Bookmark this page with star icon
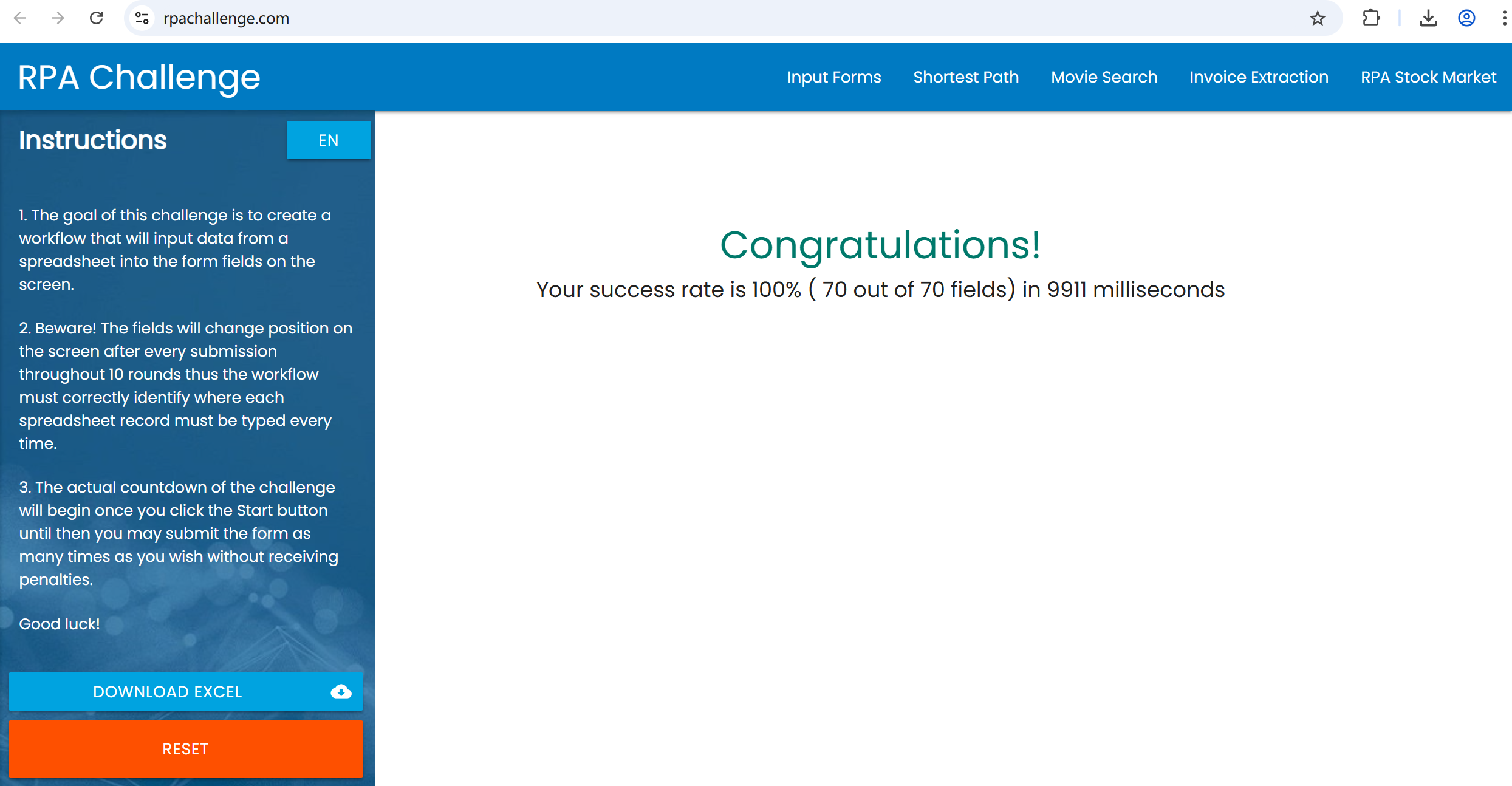This screenshot has width=1512, height=786. (1317, 18)
